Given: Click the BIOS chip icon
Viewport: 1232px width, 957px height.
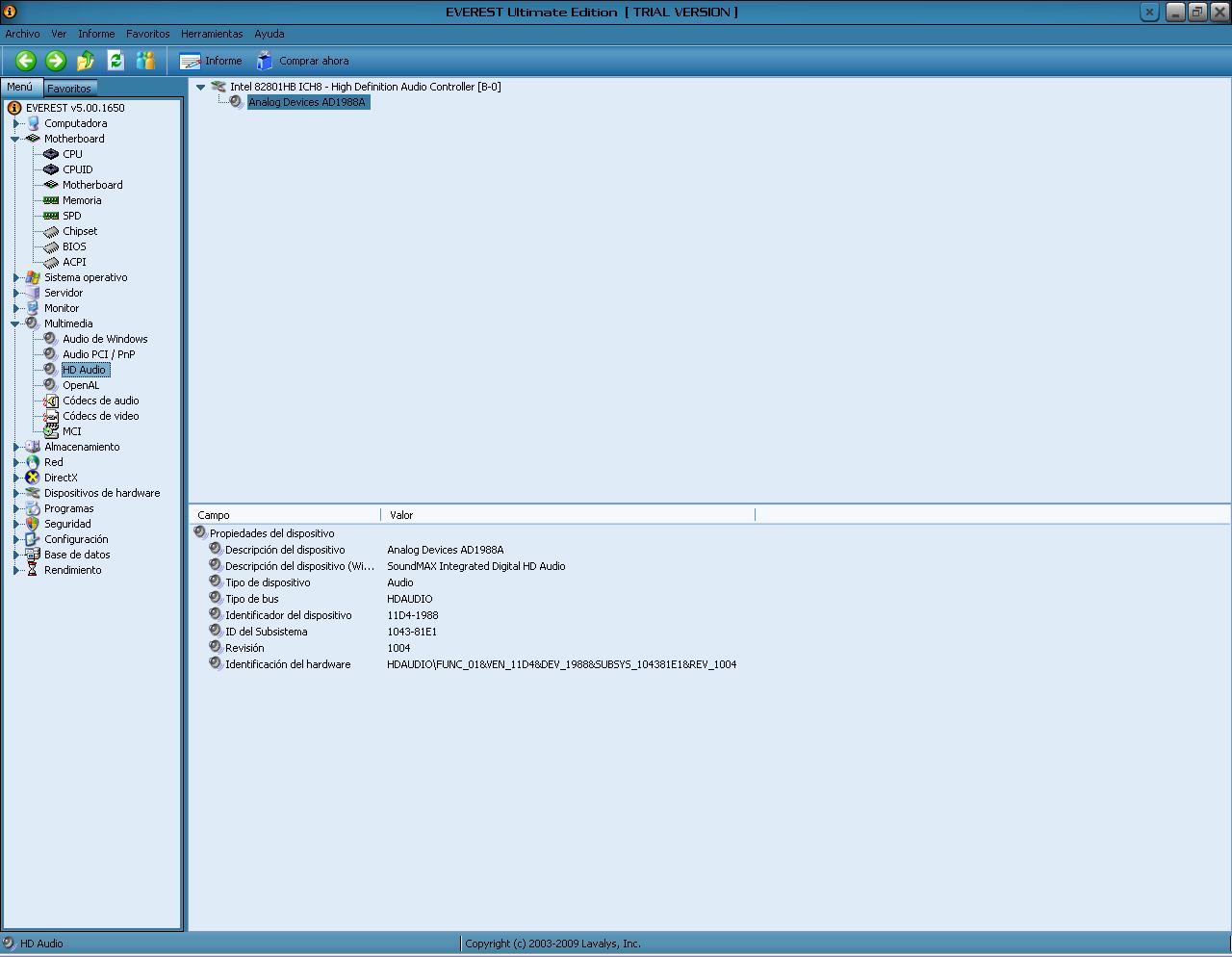Looking at the screenshot, I should (x=51, y=246).
